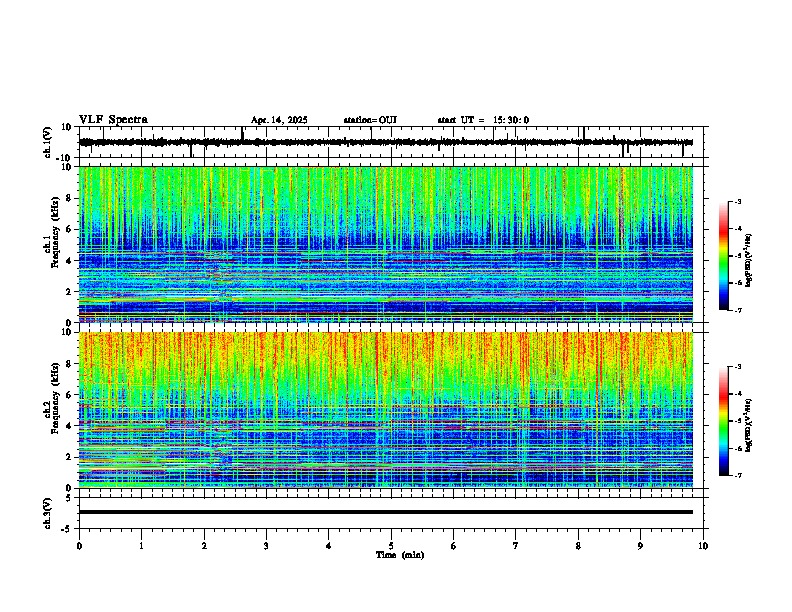Click the ch.1 color scale log(PSD) unit label

click(x=749, y=260)
